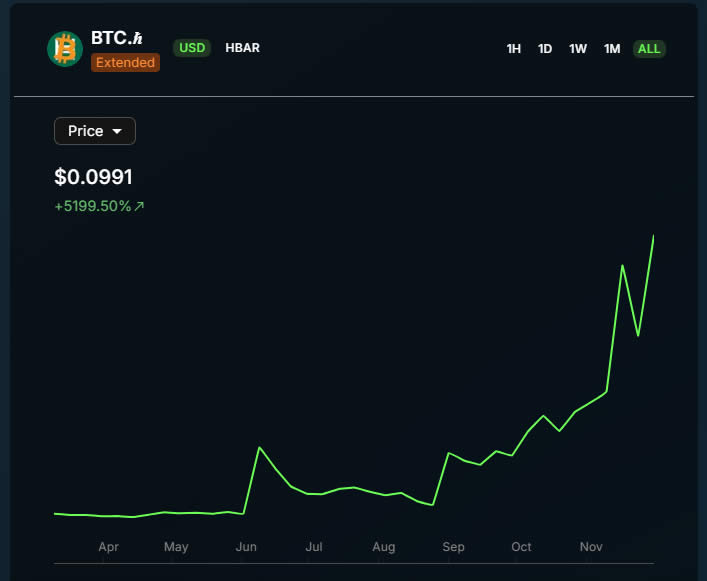Click the Oct label on the axis
Image resolution: width=707 pixels, height=581 pixels.
(521, 547)
